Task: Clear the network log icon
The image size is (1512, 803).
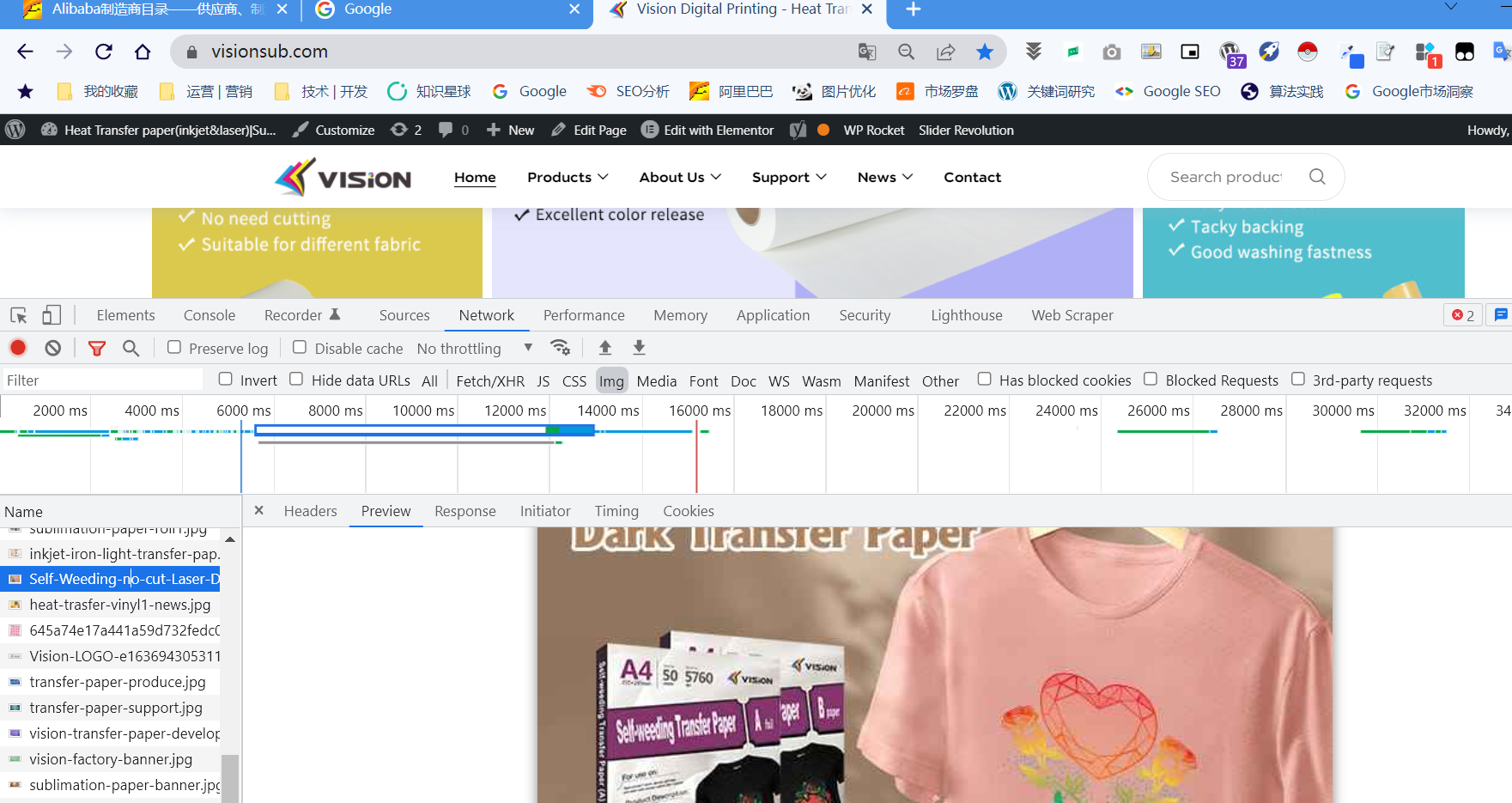Action: pyautogui.click(x=53, y=348)
